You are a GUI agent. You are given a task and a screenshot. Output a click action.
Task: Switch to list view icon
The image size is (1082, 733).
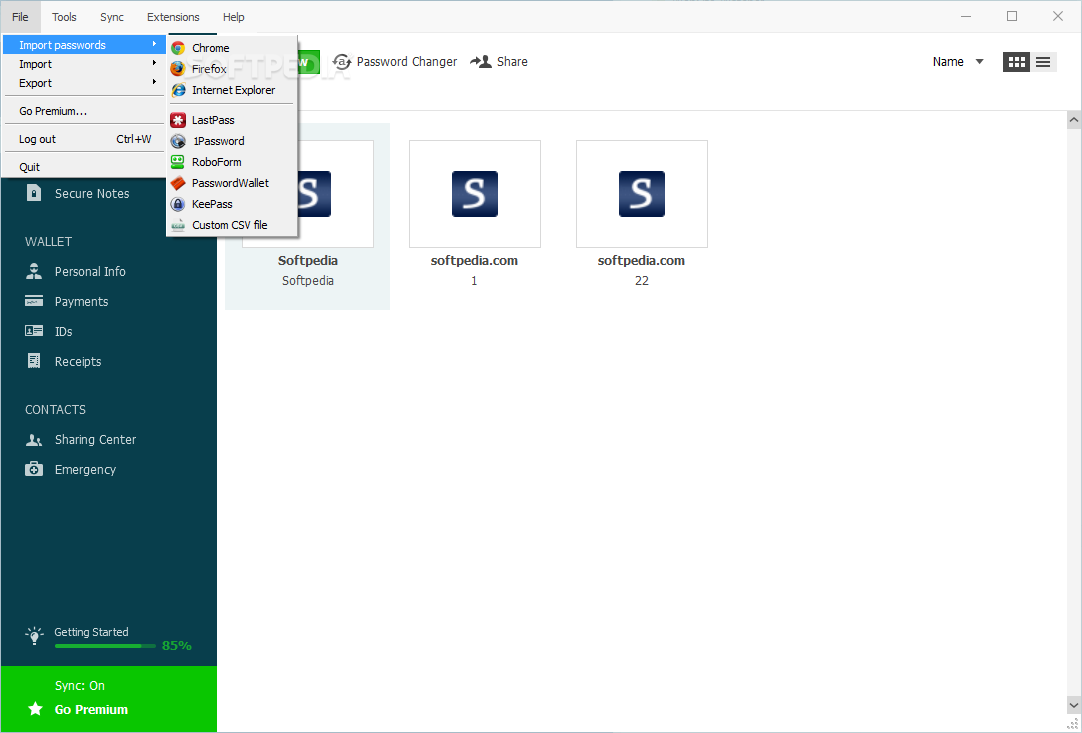click(1043, 62)
